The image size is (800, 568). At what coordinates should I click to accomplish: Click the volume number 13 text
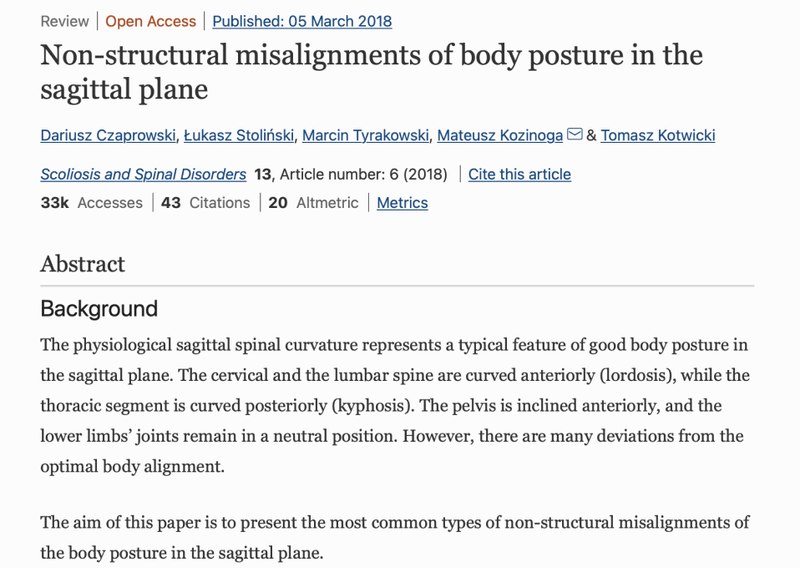[262, 175]
